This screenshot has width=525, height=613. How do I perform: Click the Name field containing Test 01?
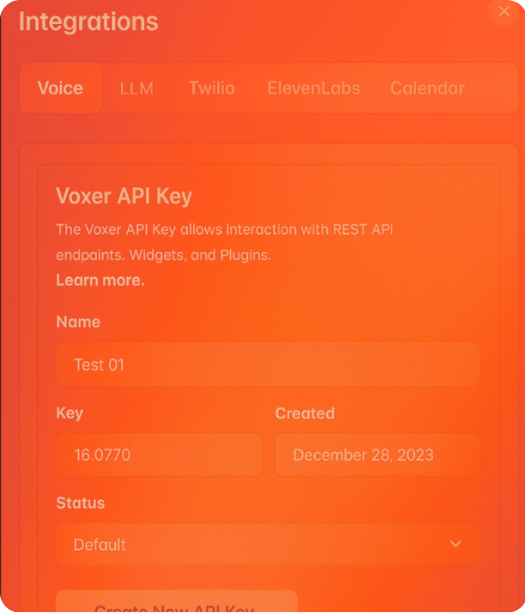268,365
